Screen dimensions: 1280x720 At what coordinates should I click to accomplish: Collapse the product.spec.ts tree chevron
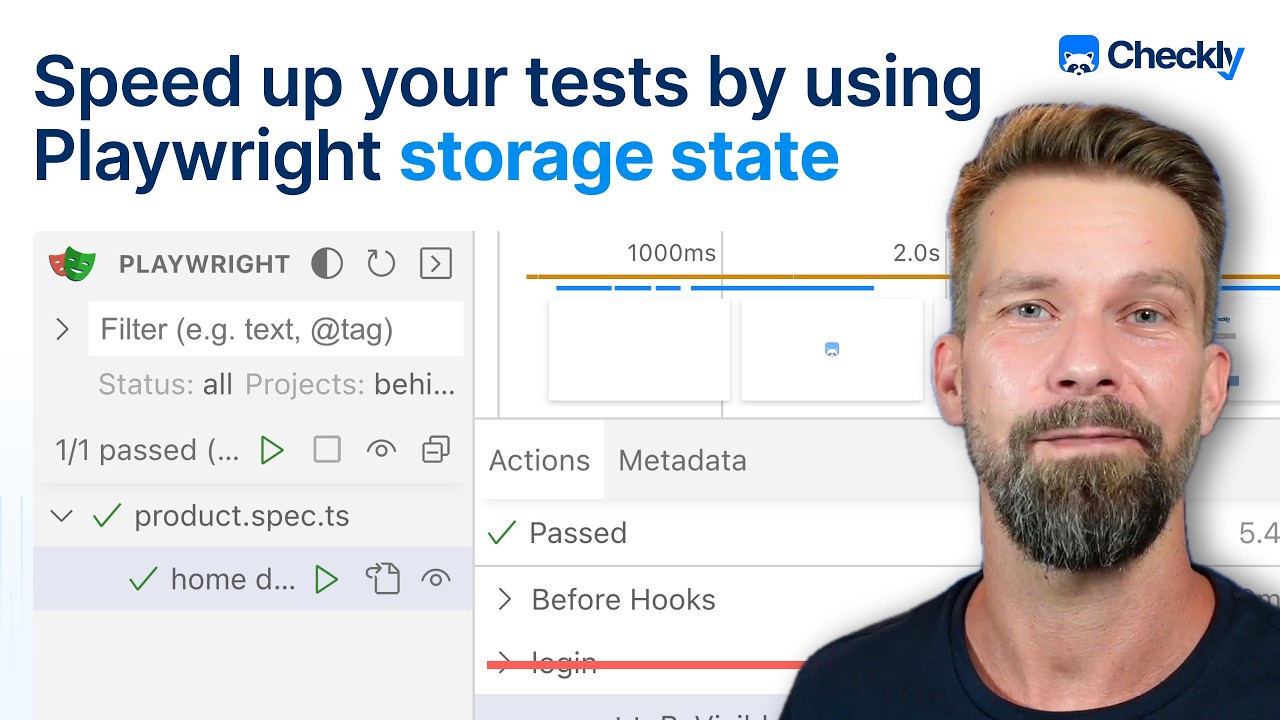[x=62, y=516]
